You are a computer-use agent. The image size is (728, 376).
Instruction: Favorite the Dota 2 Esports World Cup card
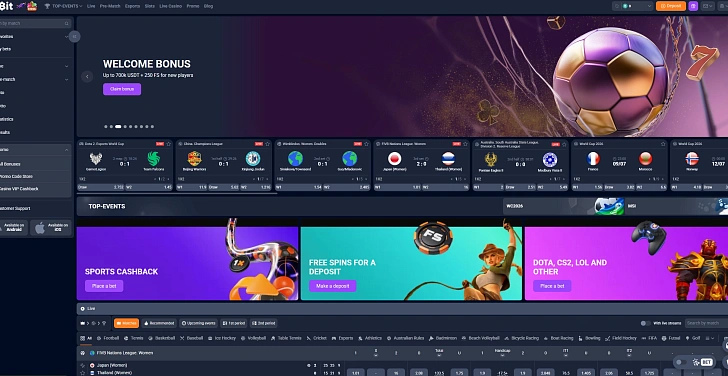tap(169, 144)
